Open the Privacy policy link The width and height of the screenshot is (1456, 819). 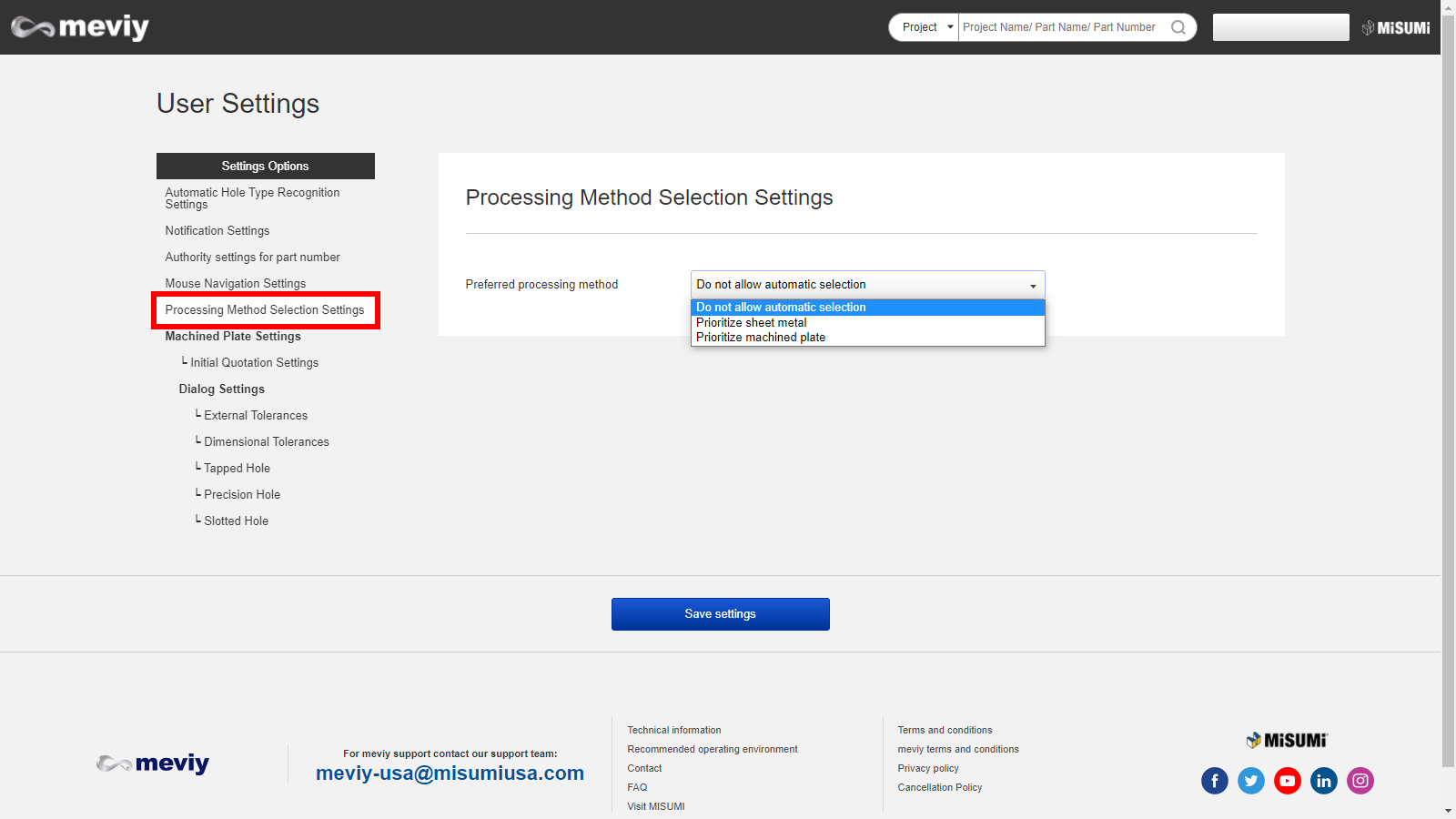(928, 769)
